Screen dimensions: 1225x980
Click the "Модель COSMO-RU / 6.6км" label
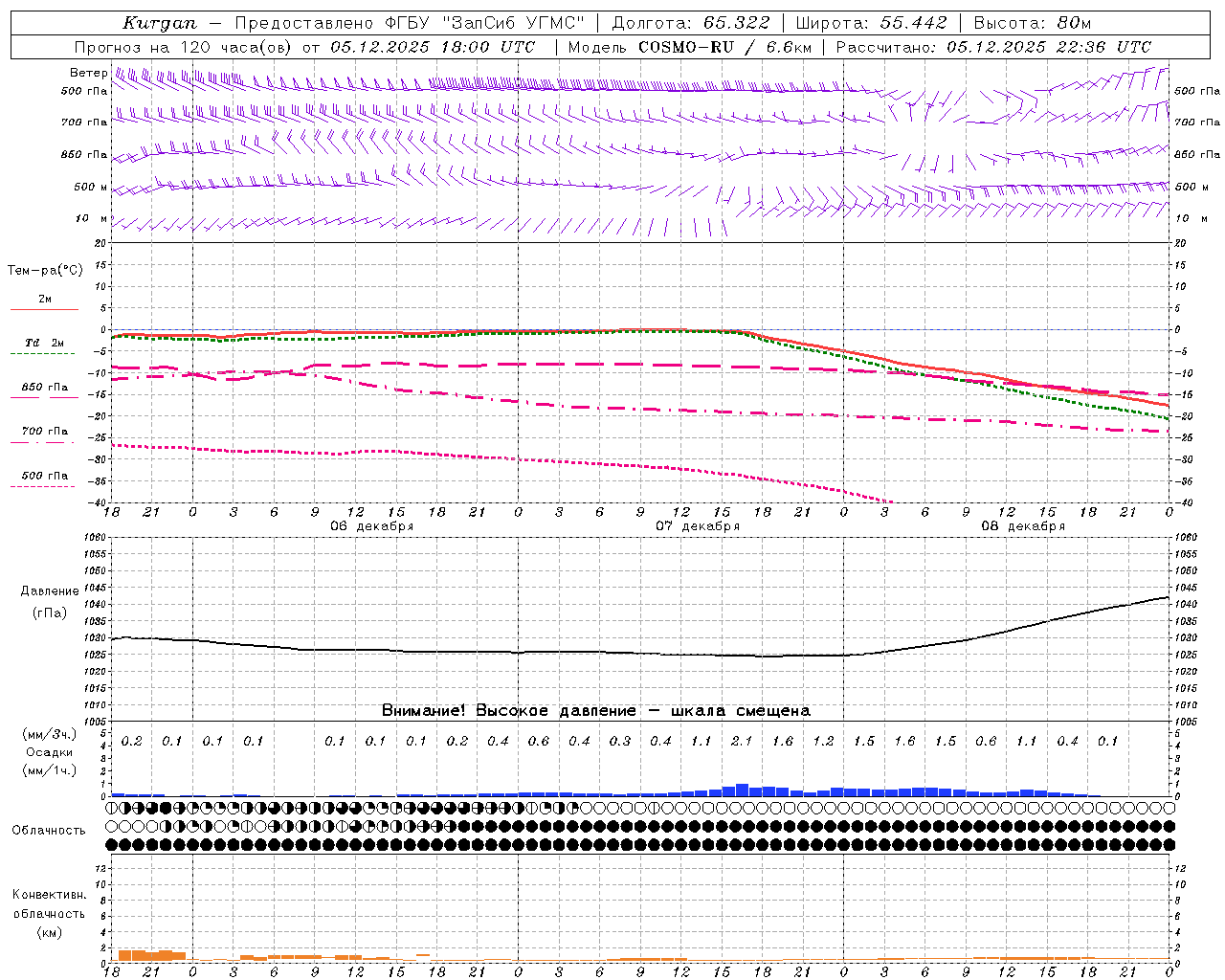click(x=690, y=47)
